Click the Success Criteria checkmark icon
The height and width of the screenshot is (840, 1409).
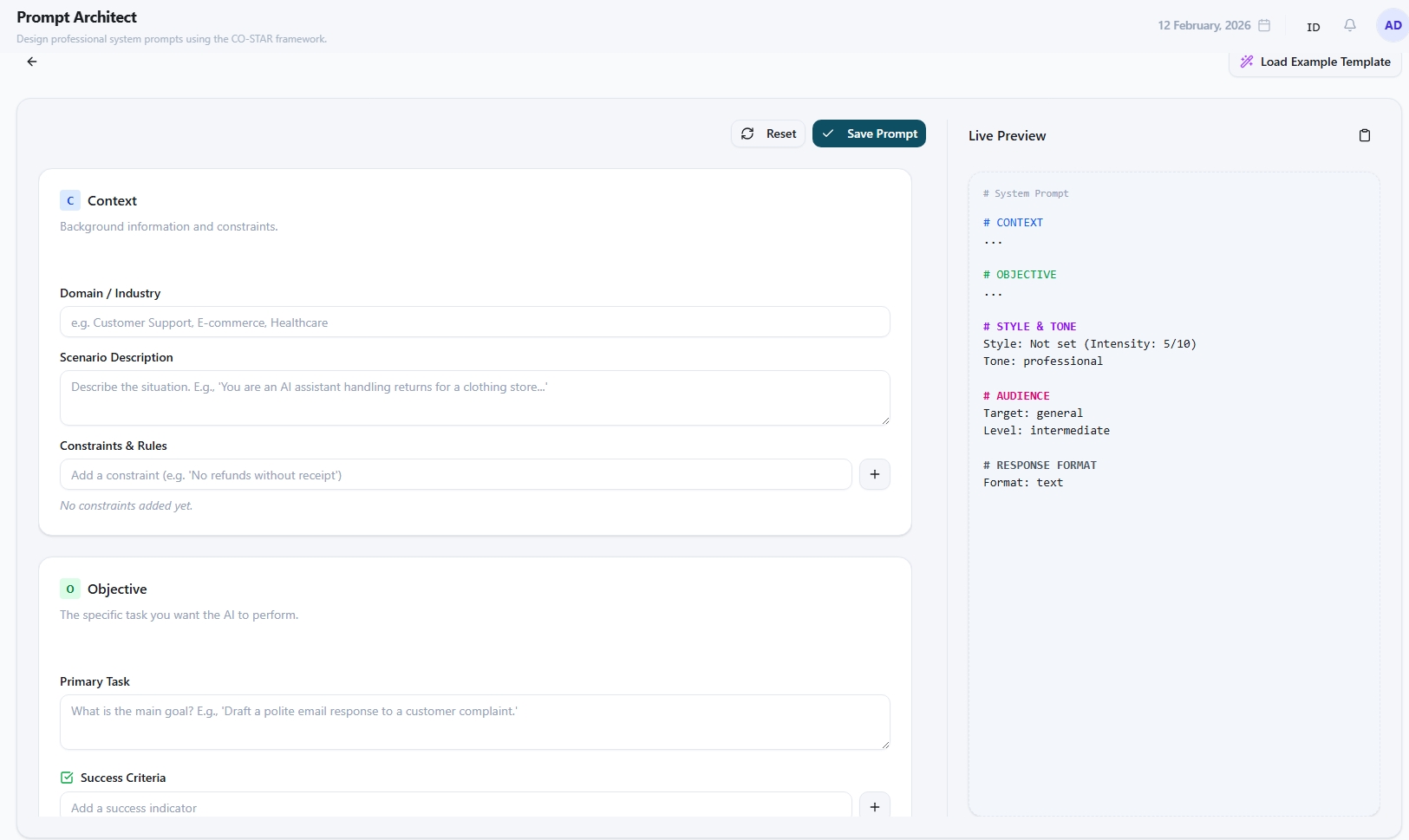tap(67, 778)
